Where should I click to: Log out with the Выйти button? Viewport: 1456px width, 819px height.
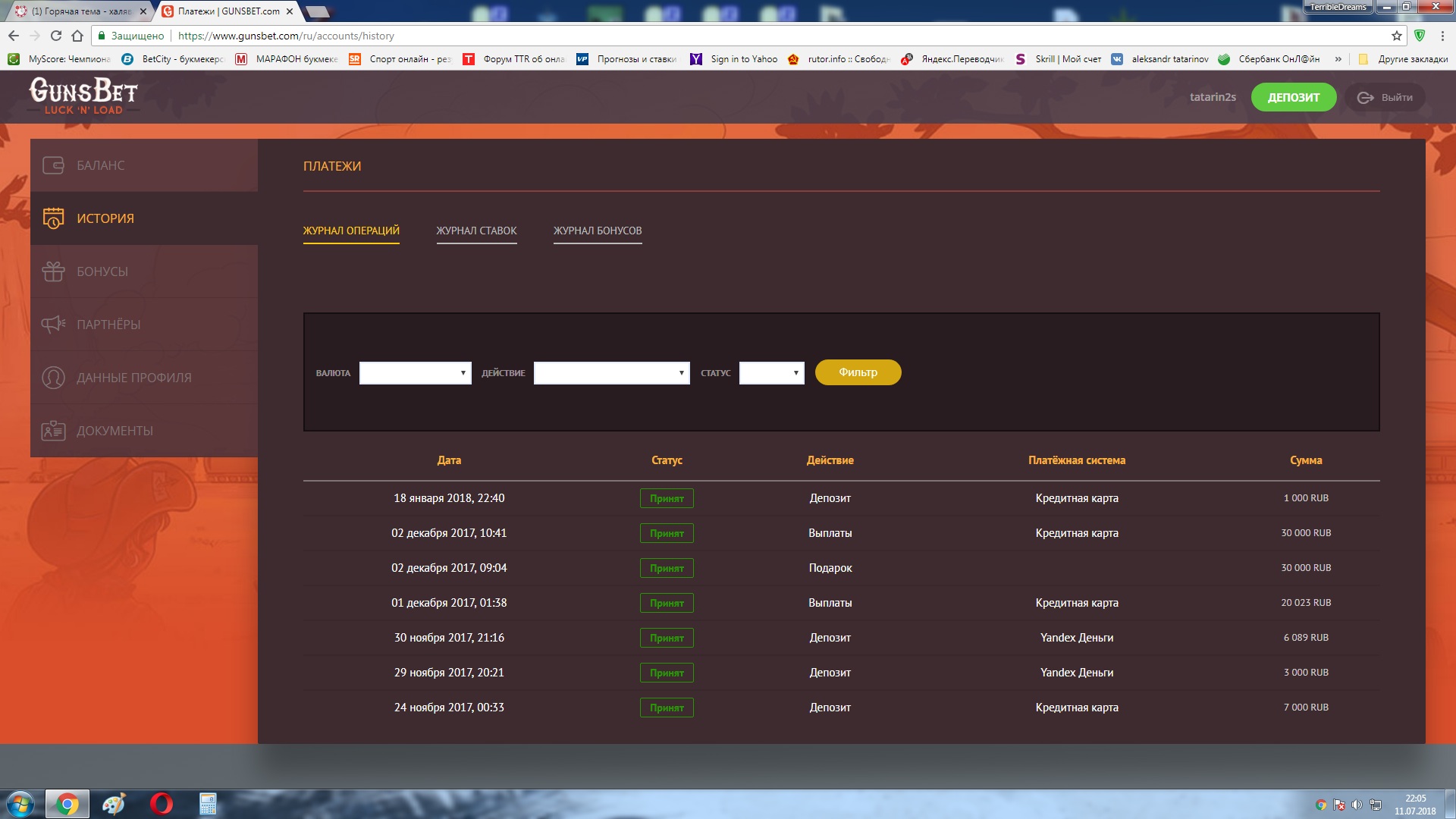[1385, 97]
